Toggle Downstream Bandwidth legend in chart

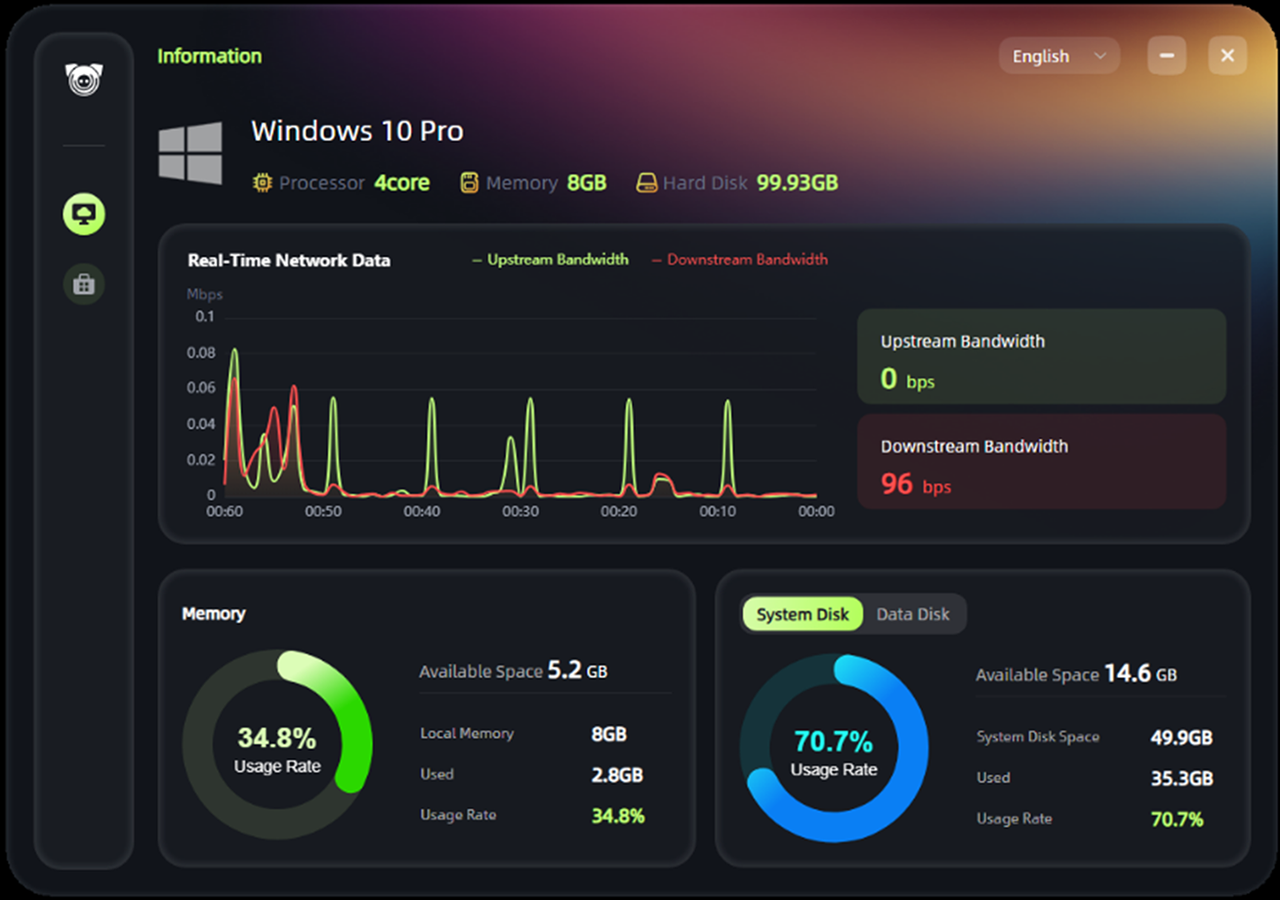[740, 259]
